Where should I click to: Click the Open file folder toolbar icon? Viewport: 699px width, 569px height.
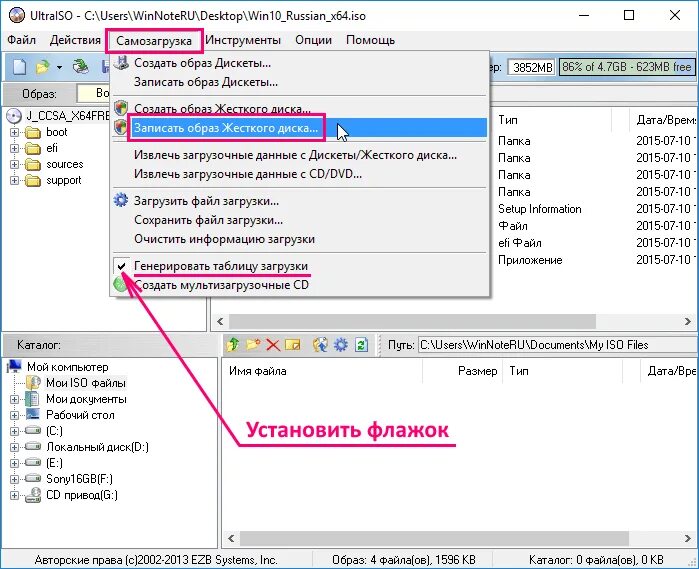pyautogui.click(x=43, y=67)
